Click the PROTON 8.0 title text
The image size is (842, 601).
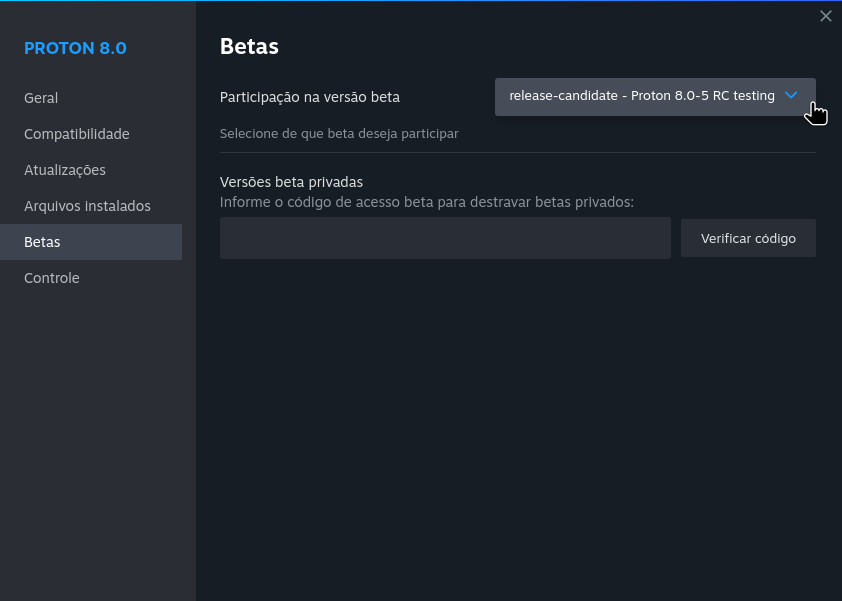(75, 48)
